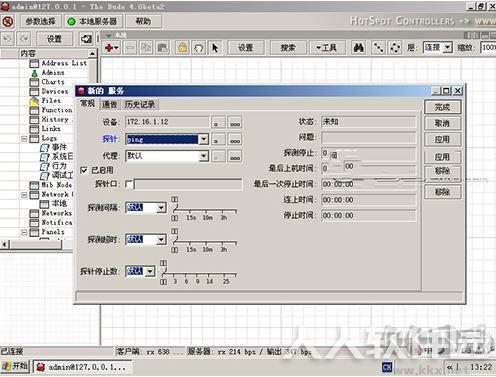The width and height of the screenshot is (496, 377).
Task: Open the 探测超时 dropdown
Action: click(x=161, y=239)
